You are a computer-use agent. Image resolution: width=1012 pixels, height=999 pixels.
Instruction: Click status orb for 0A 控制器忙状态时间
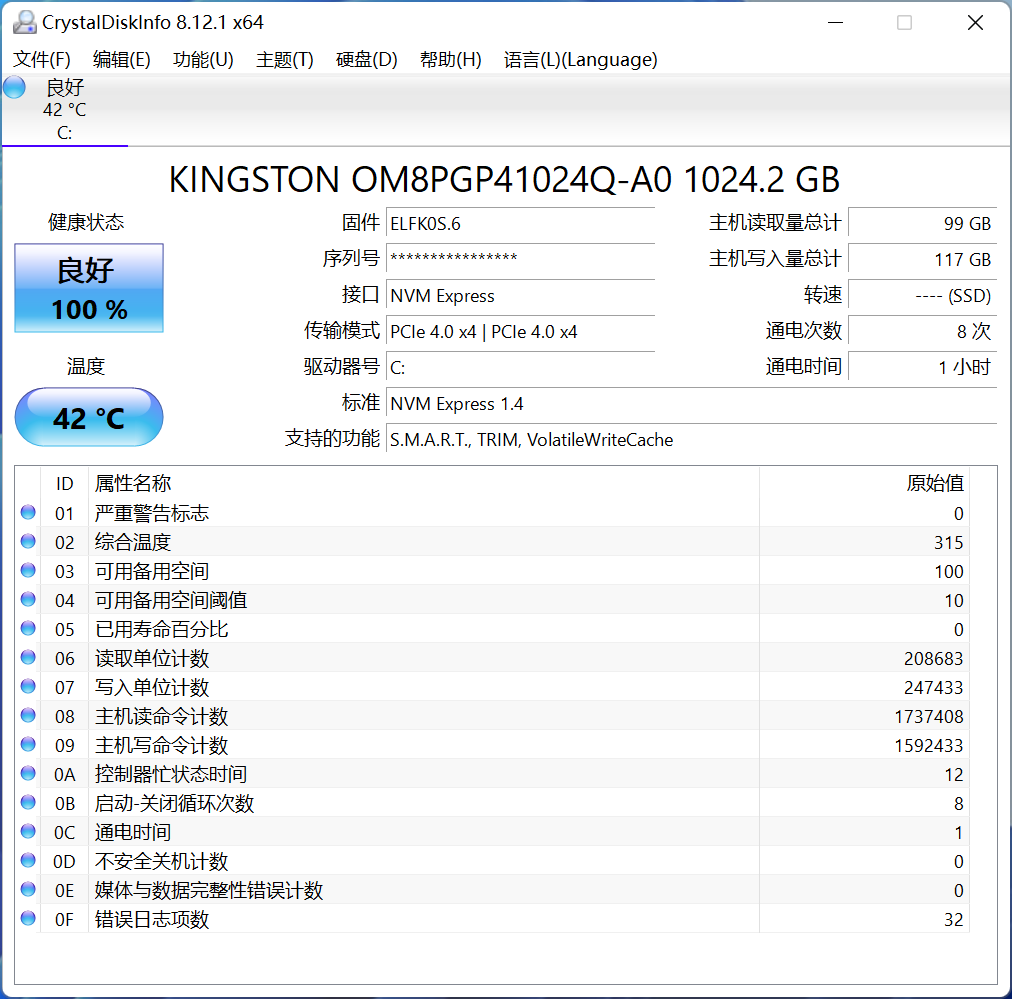[28, 774]
